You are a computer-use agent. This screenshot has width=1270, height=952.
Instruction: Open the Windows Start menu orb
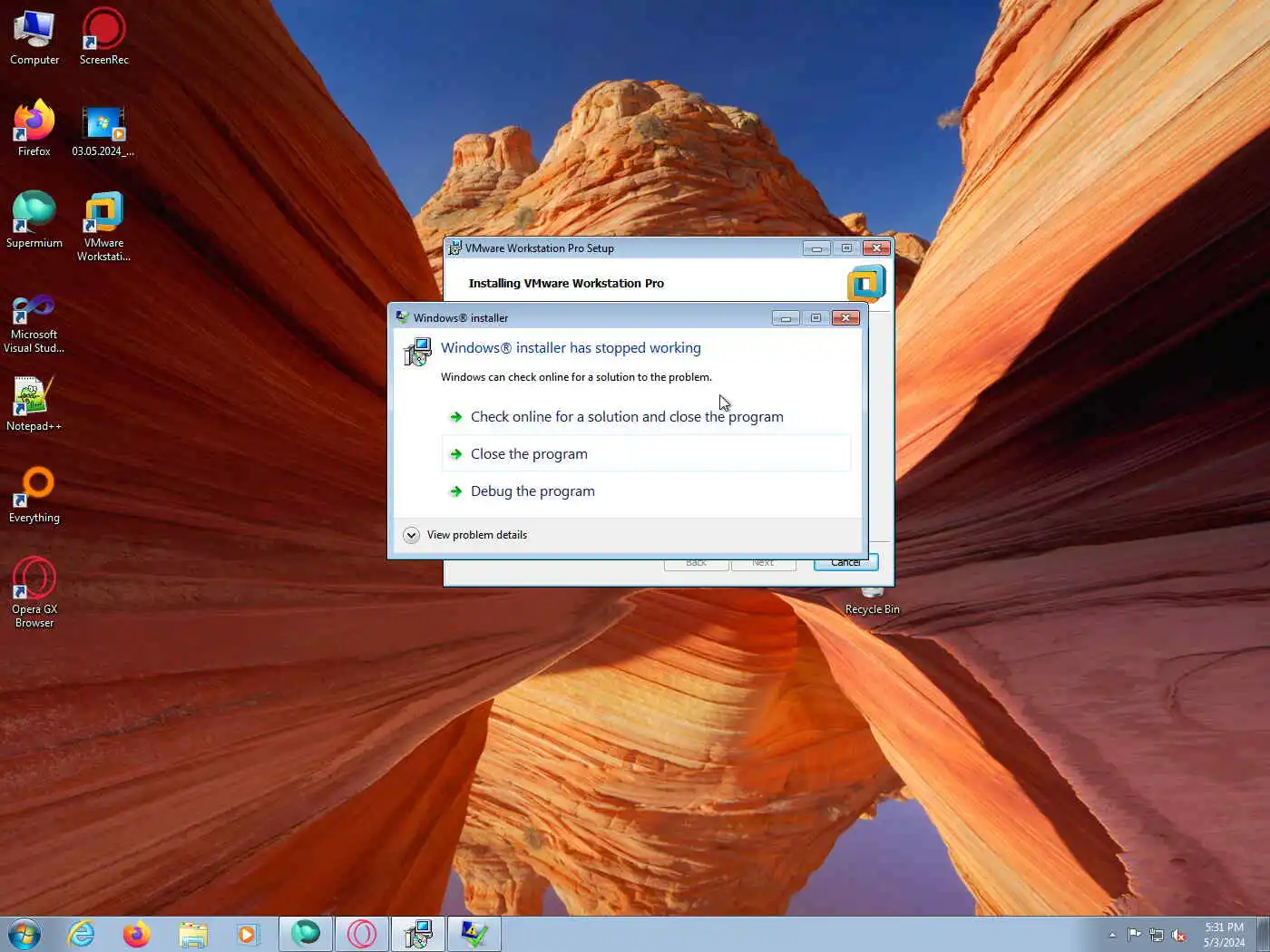(x=24, y=934)
